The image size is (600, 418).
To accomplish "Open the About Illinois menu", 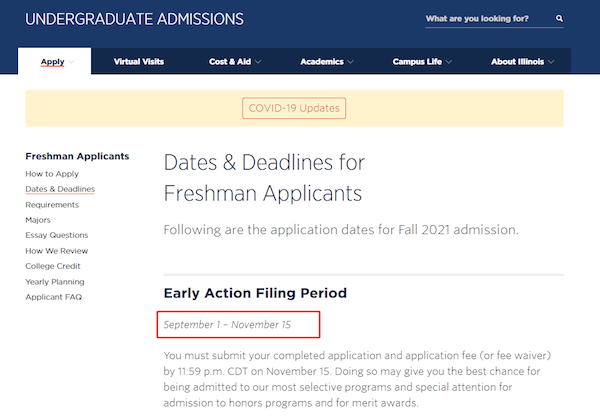I will [x=523, y=62].
